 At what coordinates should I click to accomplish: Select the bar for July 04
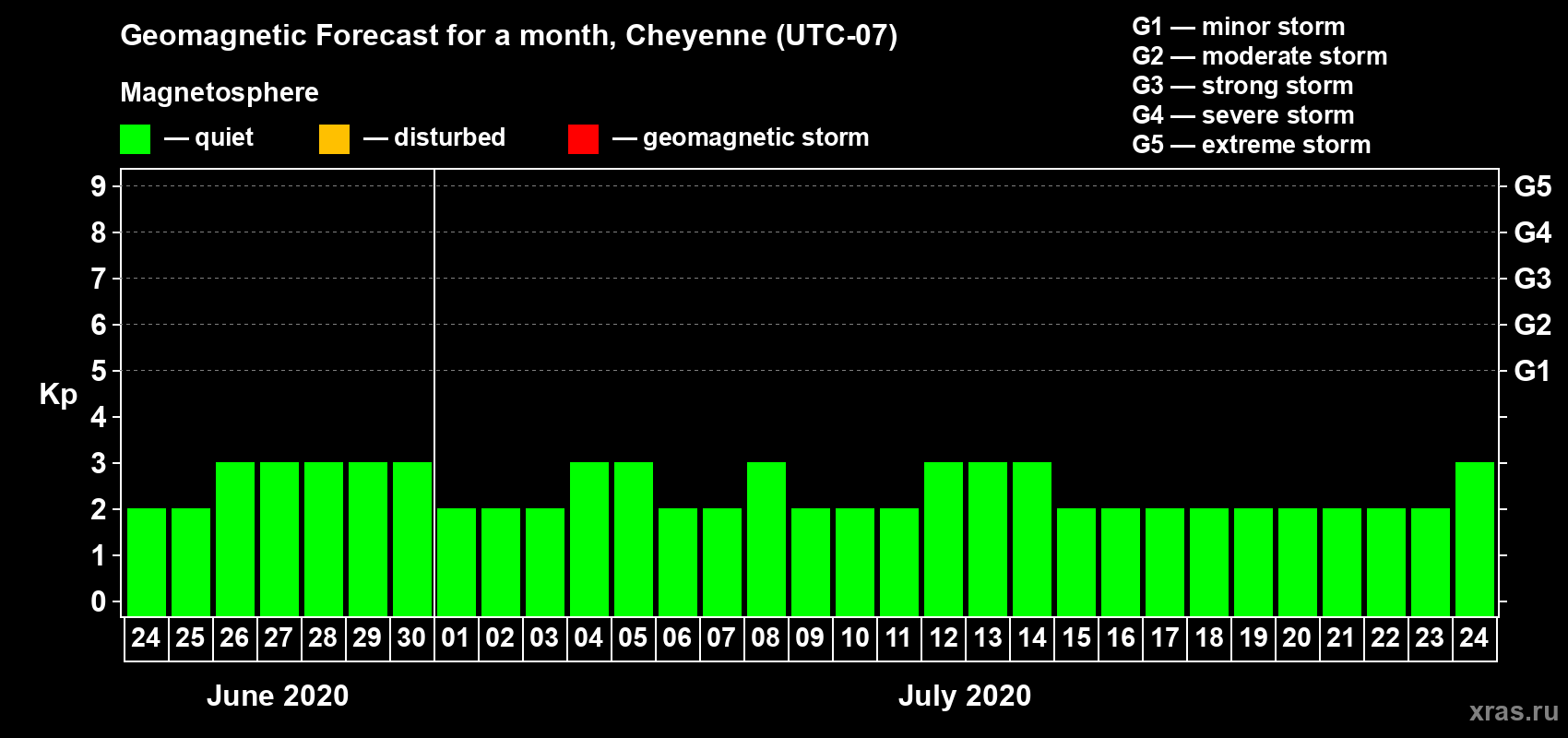(x=589, y=539)
